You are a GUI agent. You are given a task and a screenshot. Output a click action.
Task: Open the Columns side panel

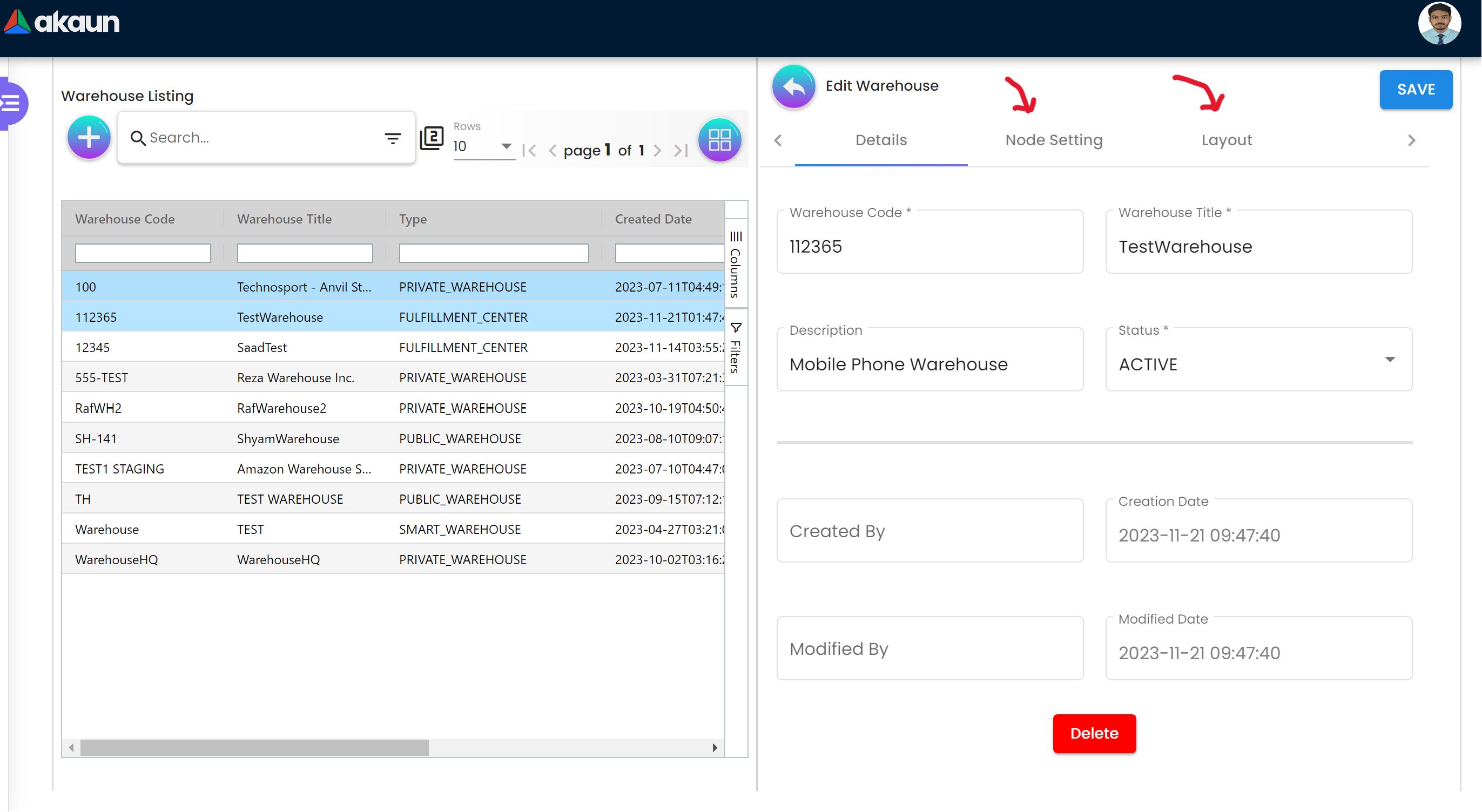coord(735,265)
